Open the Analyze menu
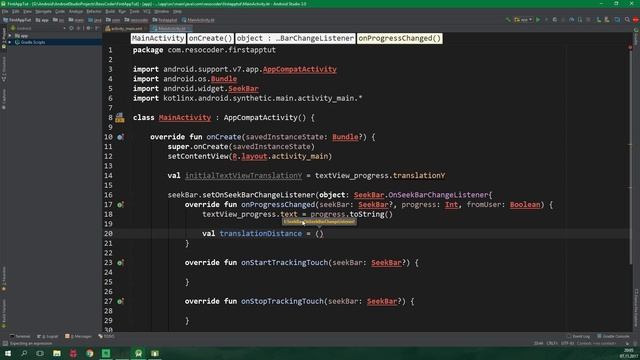This screenshot has height=360, width=640. click(76, 11)
